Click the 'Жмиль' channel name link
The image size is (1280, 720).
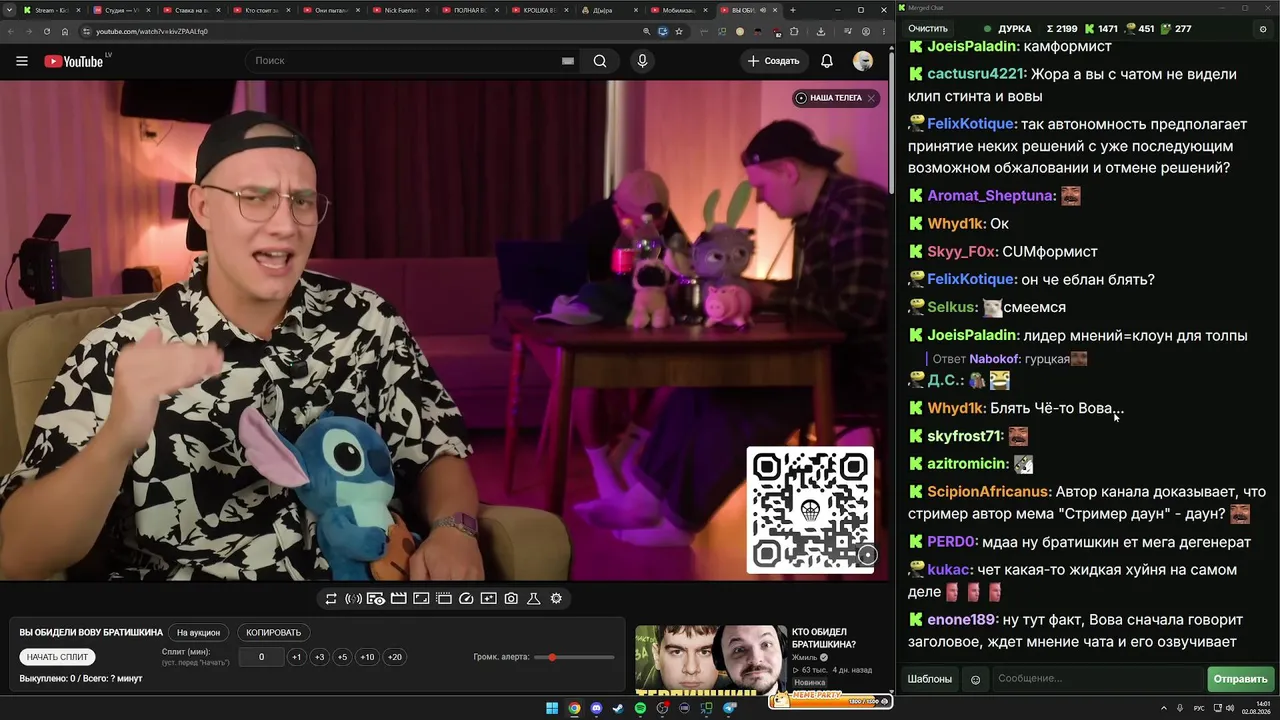point(805,657)
